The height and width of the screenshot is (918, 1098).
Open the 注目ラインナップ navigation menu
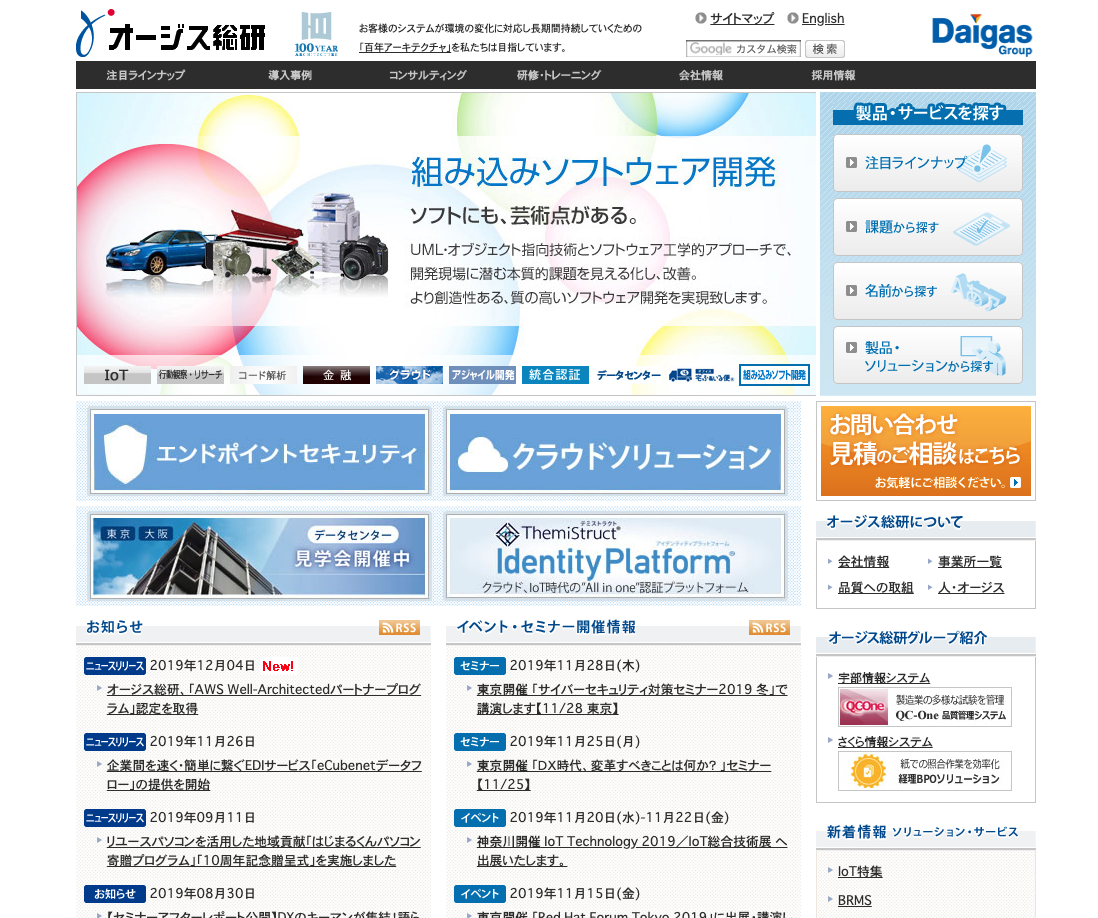(146, 75)
